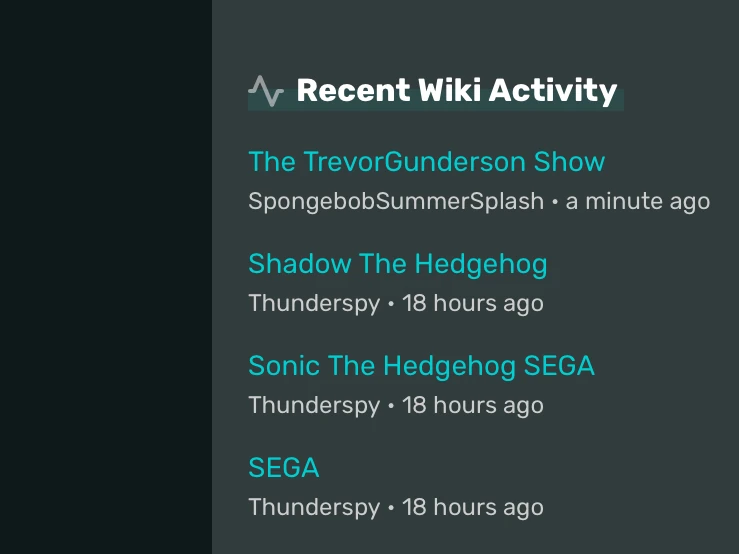Image resolution: width=739 pixels, height=554 pixels.
Task: Open The TrevorGunderson Show page
Action: click(x=426, y=162)
